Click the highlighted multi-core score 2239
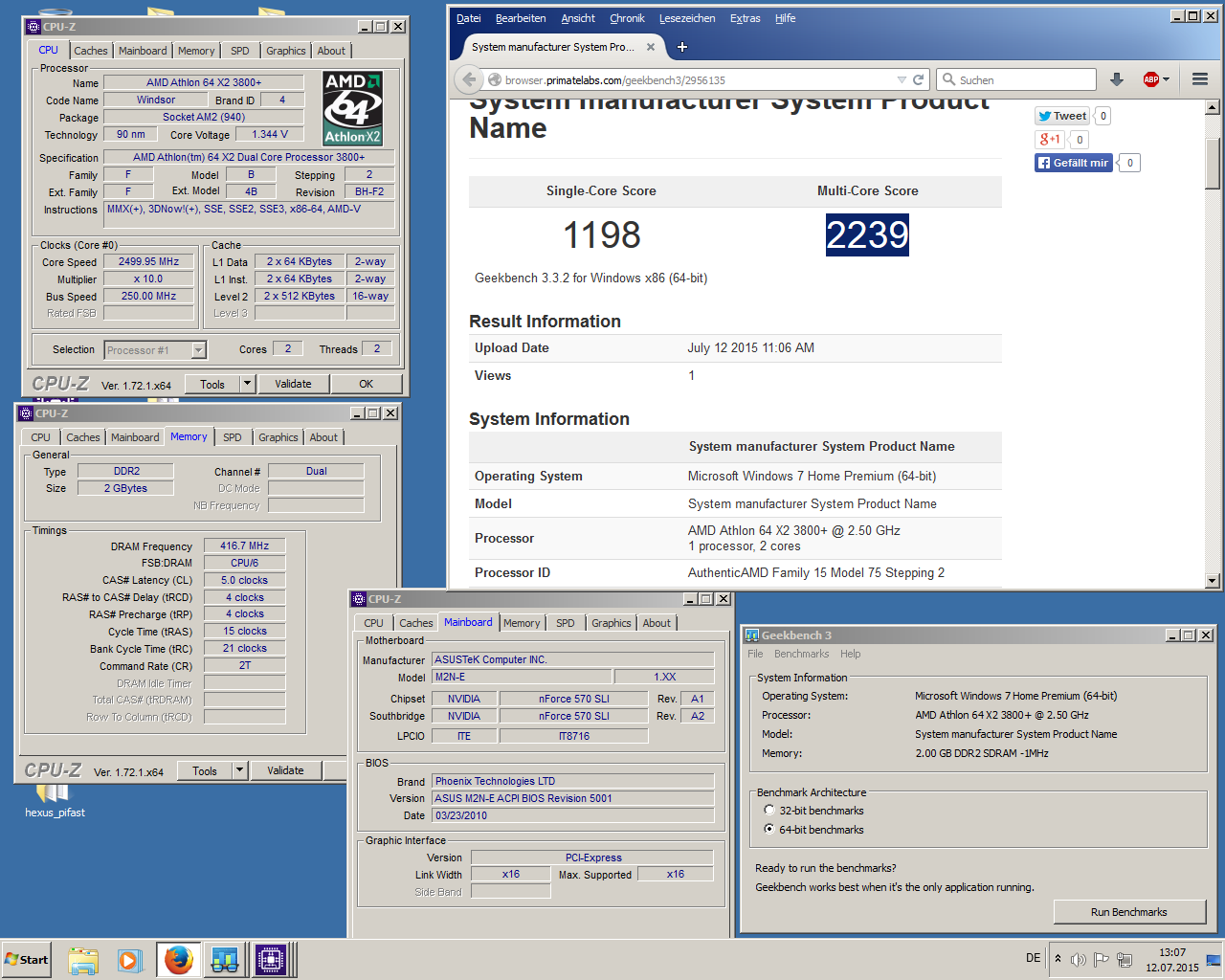The image size is (1225, 980). click(867, 234)
